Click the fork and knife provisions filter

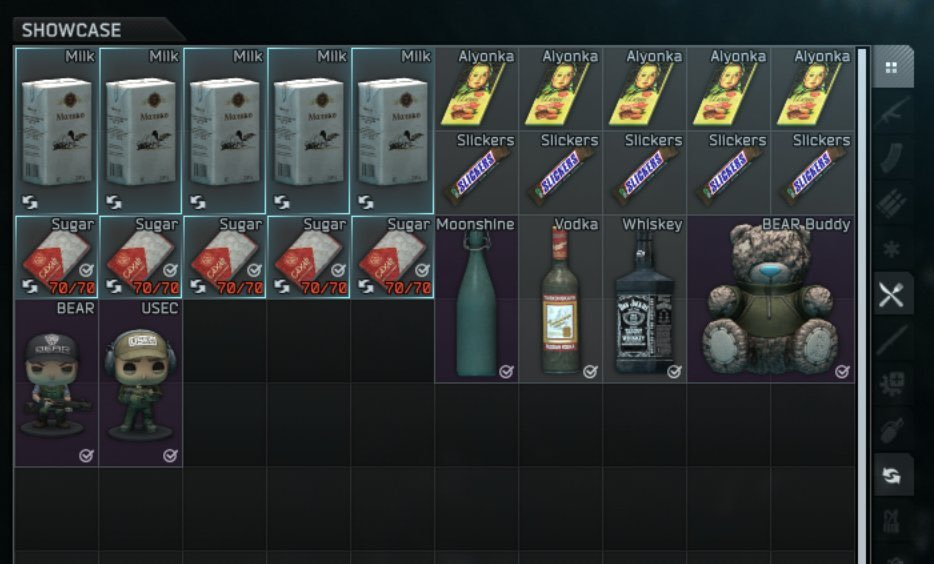[x=892, y=294]
